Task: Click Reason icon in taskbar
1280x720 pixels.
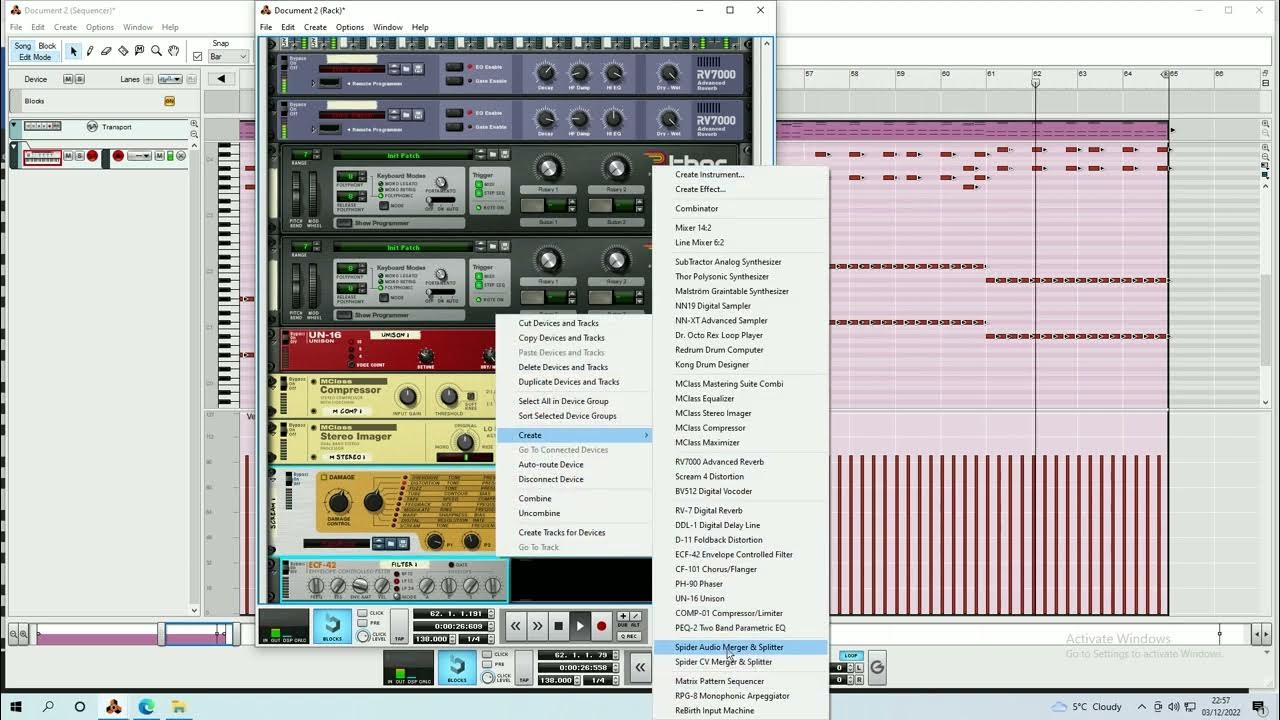Action: [x=114, y=706]
